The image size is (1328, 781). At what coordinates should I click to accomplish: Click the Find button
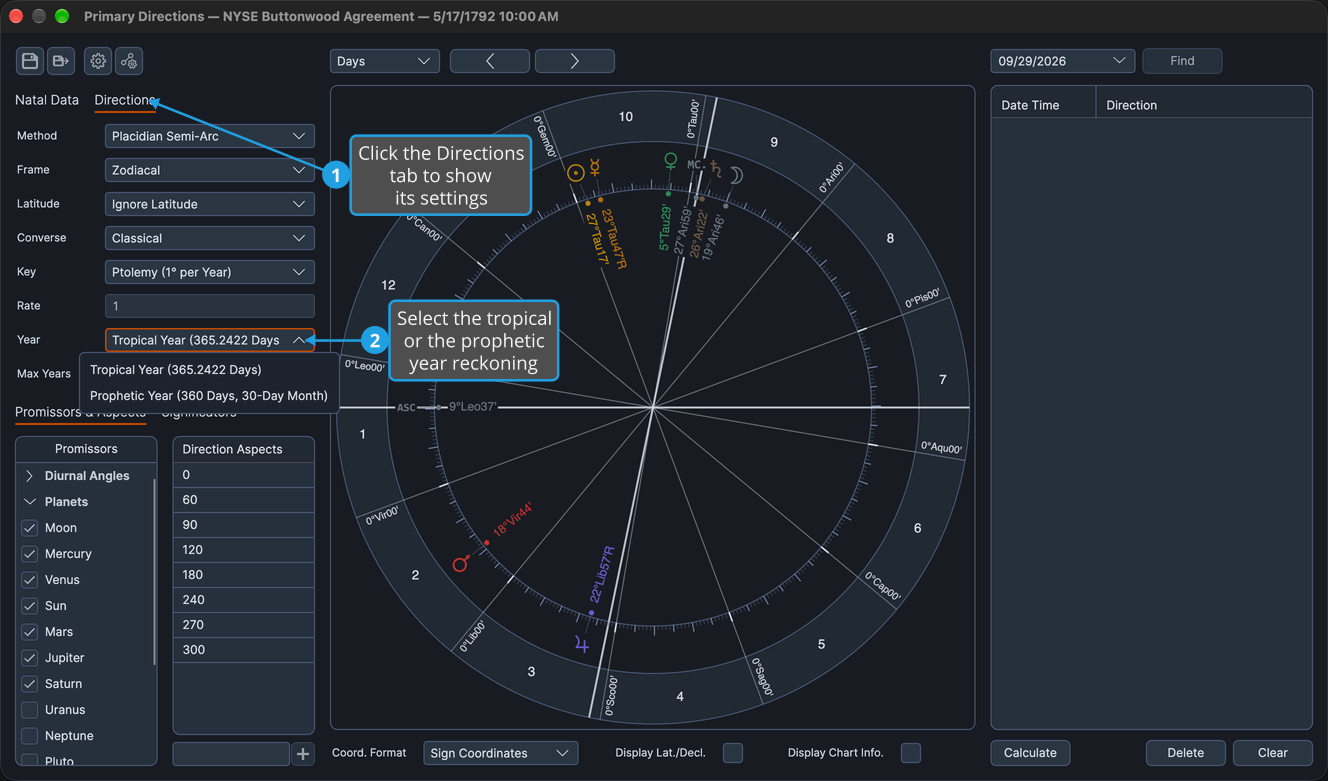point(1182,61)
